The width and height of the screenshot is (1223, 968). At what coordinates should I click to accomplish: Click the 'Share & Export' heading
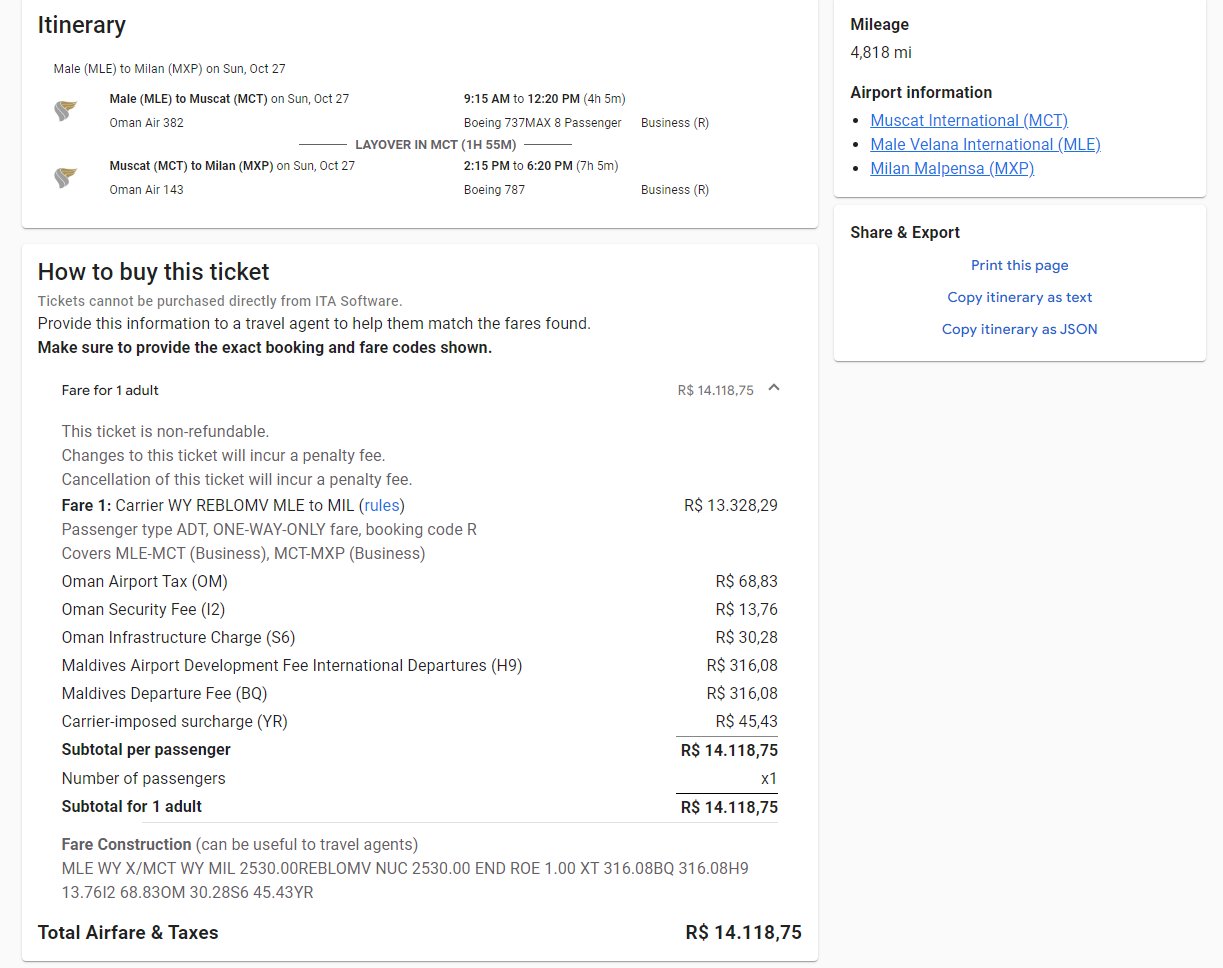pos(905,233)
